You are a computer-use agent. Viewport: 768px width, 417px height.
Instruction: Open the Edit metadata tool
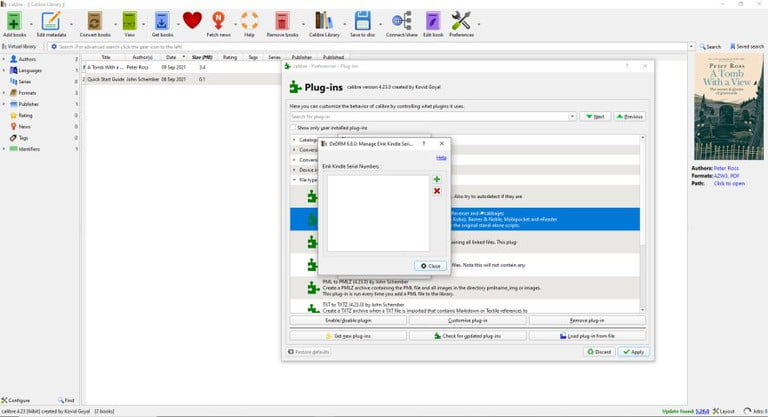tap(52, 20)
